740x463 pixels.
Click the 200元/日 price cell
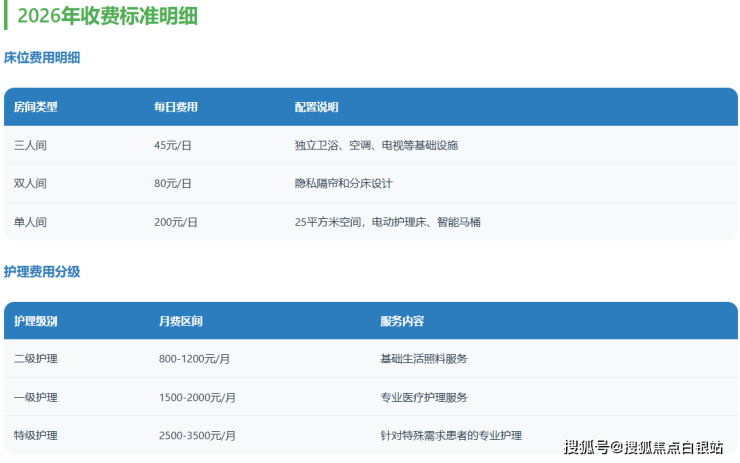[176, 222]
